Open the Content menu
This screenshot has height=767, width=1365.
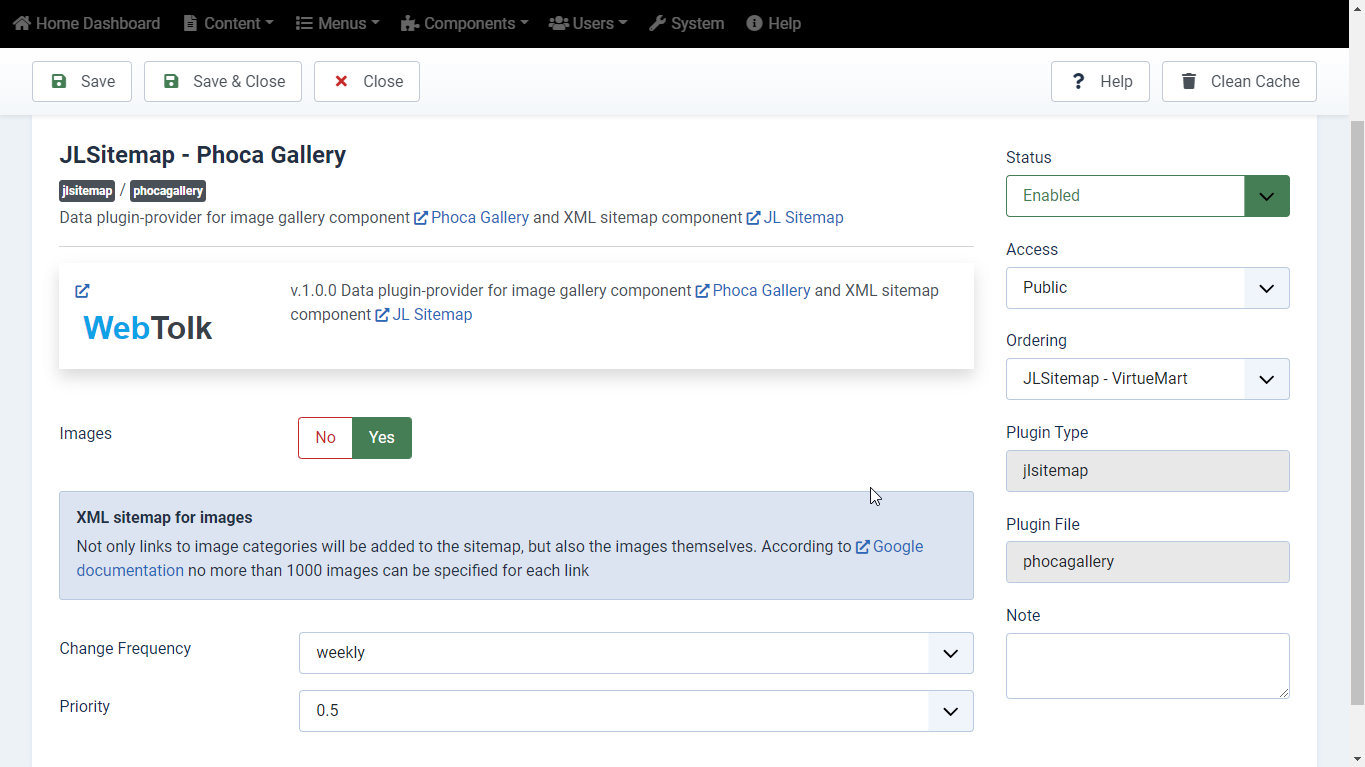228,23
